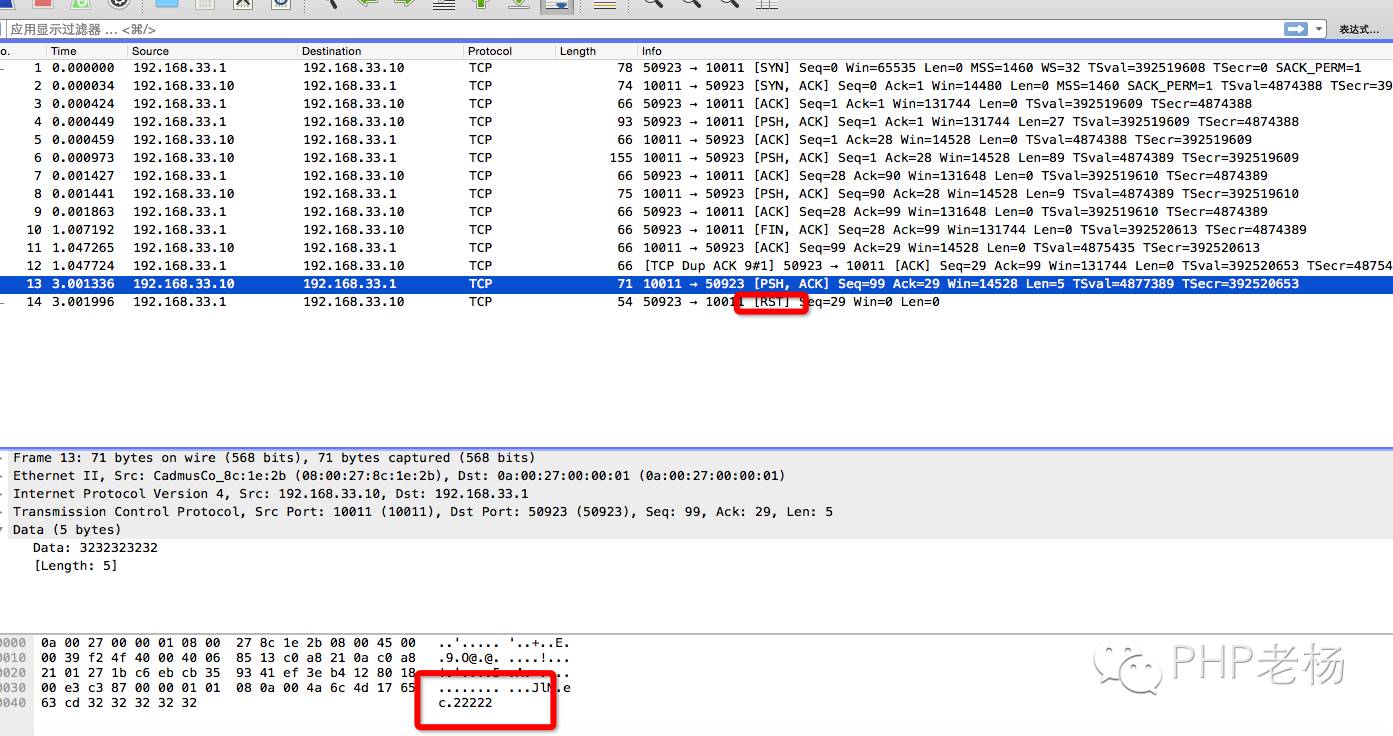Sort by the Time column header
This screenshot has width=1393, height=736.
pyautogui.click(x=63, y=51)
